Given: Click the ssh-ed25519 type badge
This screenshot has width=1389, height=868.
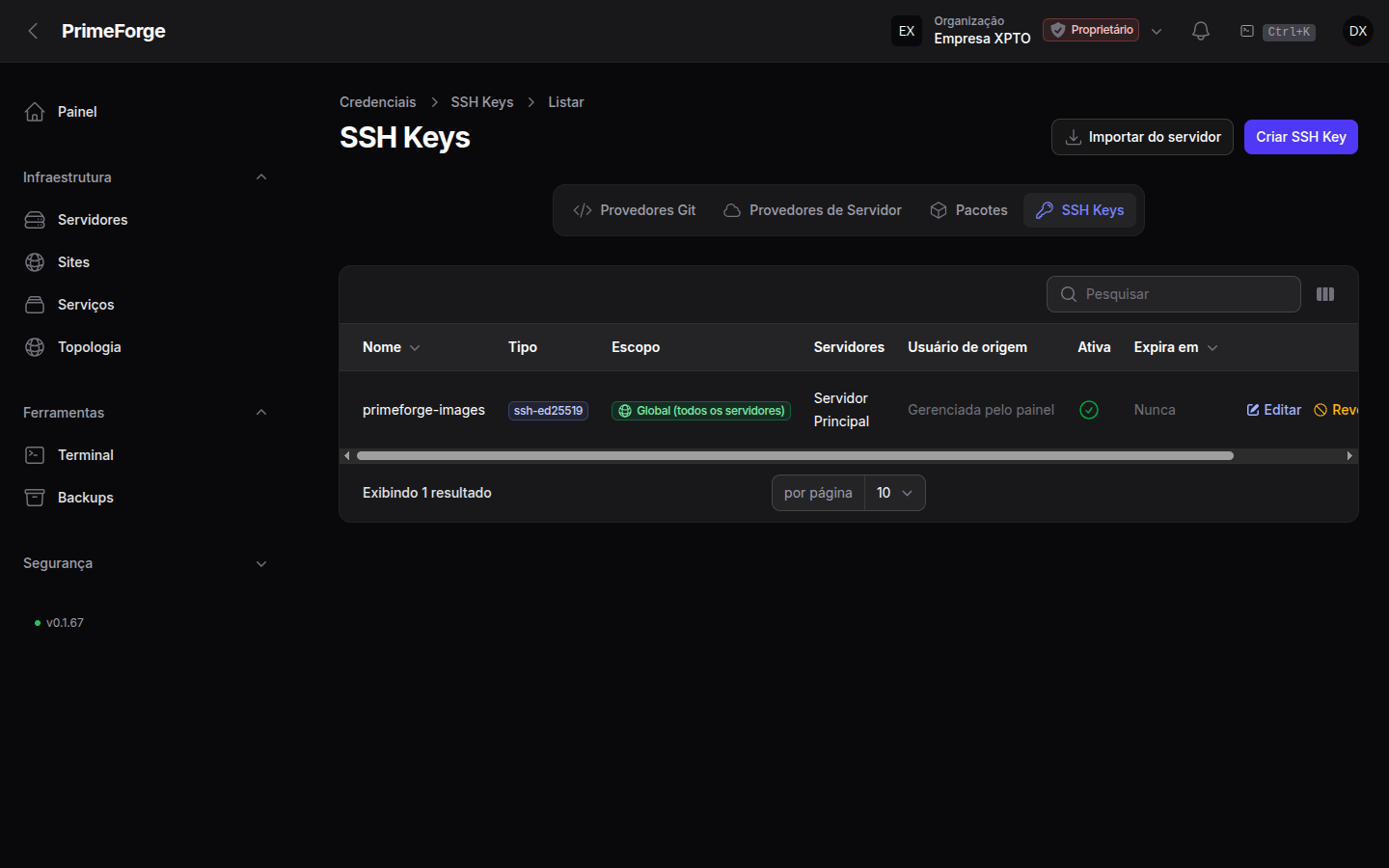Looking at the screenshot, I should pos(548,411).
